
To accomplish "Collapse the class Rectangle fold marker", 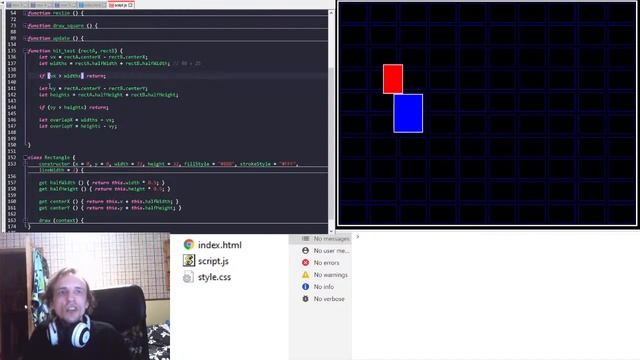I will point(25,157).
